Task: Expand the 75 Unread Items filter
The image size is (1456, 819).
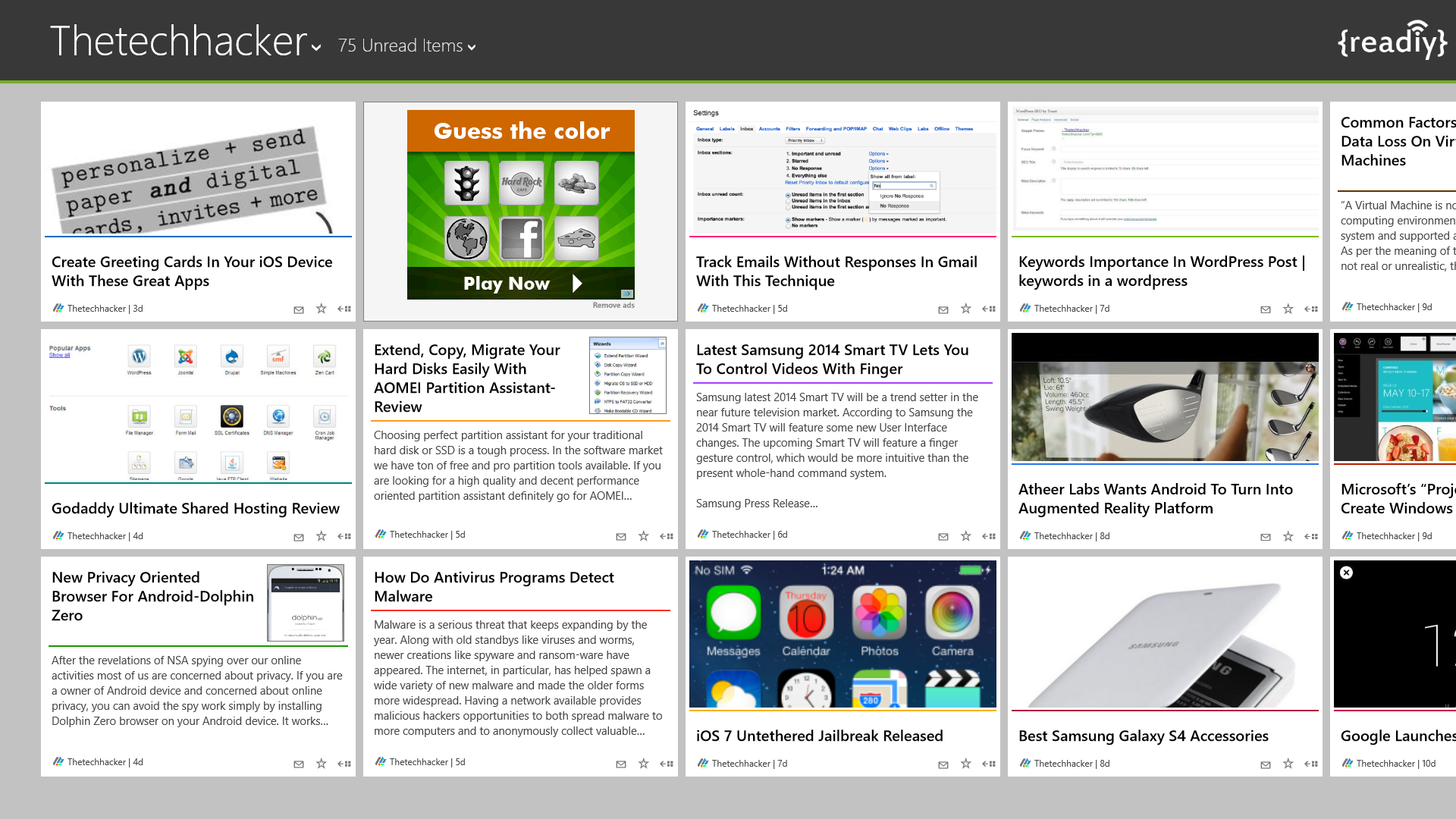Action: tap(407, 46)
